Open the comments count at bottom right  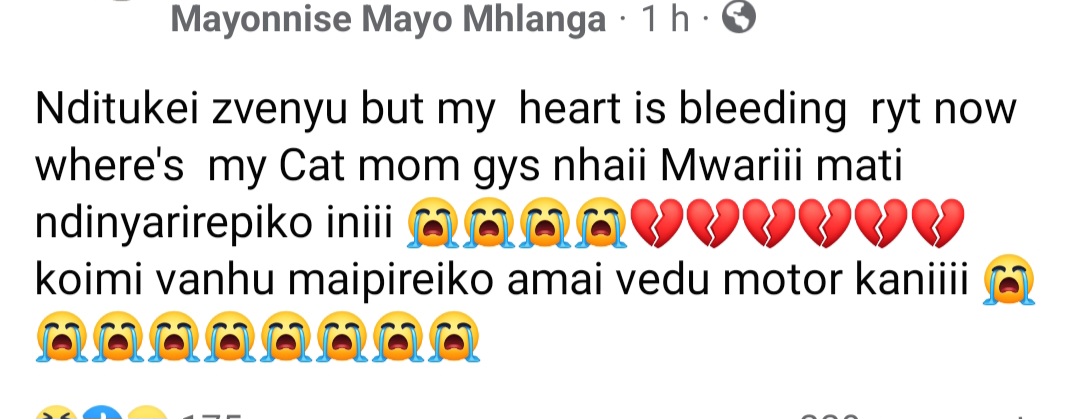point(830,414)
